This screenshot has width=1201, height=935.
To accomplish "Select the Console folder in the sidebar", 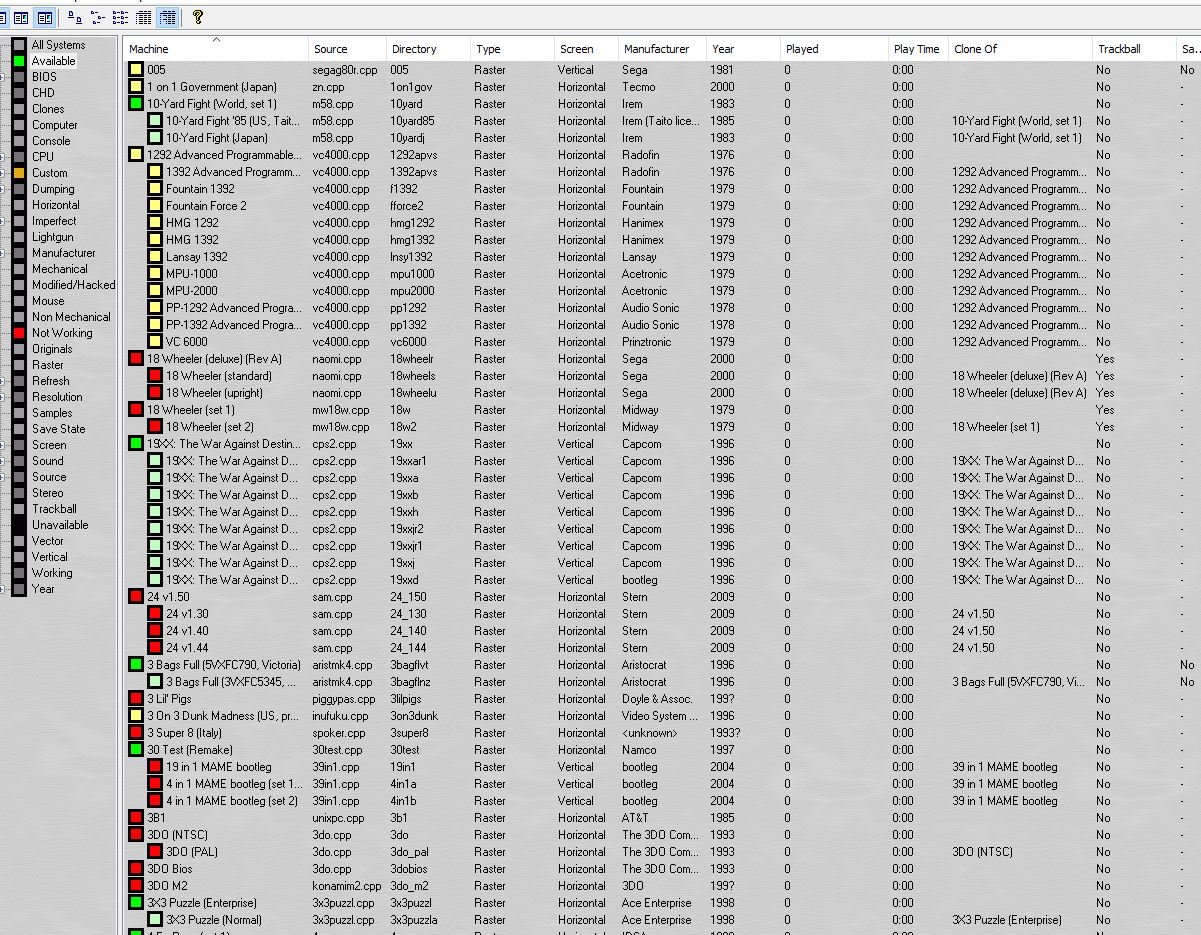I will pyautogui.click(x=51, y=141).
